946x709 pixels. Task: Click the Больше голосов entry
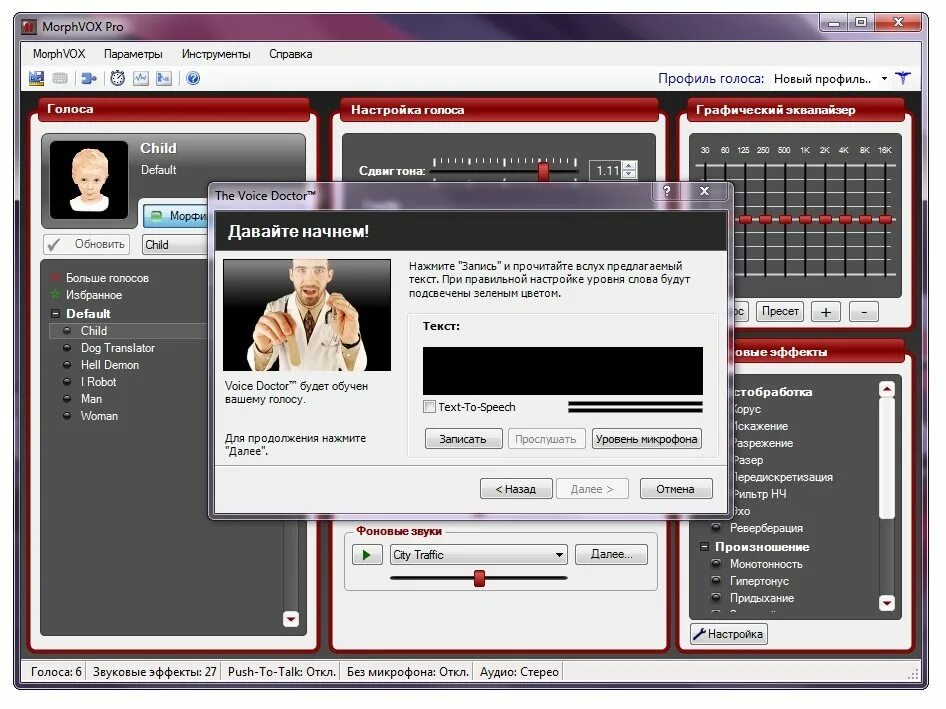point(107,278)
